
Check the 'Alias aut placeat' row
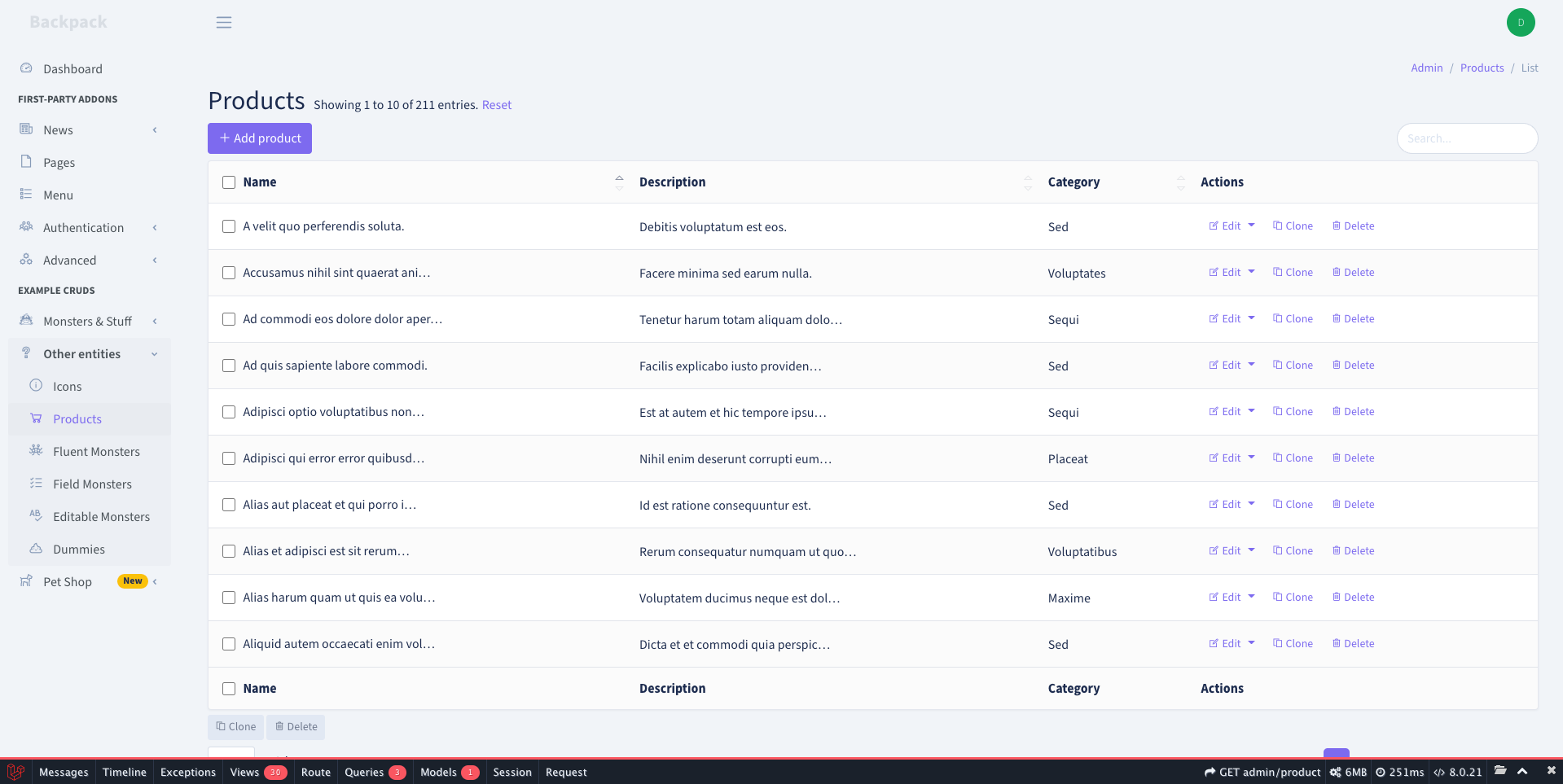(229, 505)
